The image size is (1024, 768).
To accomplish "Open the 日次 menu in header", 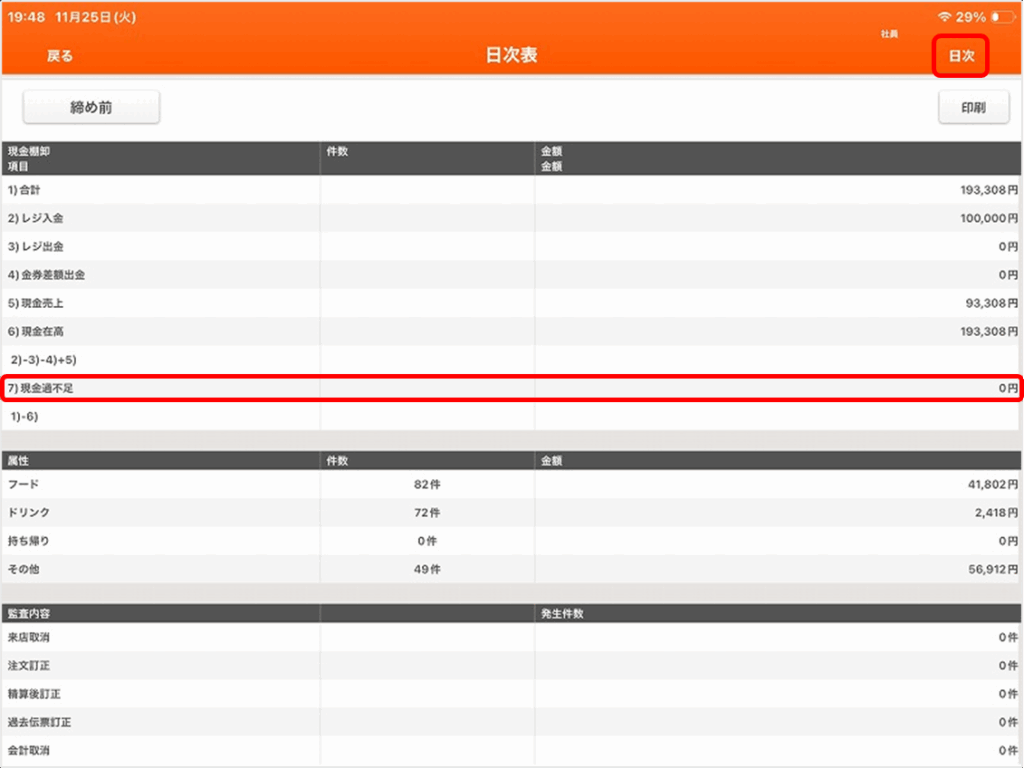I will point(960,56).
